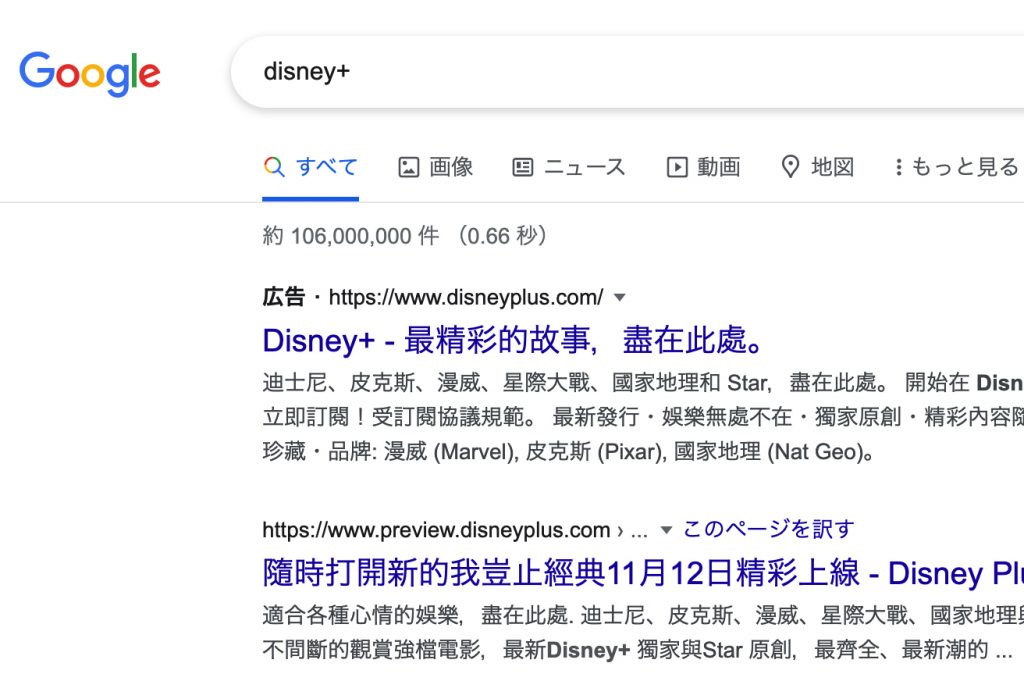Viewport: 1024px width, 681px height.
Task: Click the map pin icon beside 地図
Action: click(790, 167)
